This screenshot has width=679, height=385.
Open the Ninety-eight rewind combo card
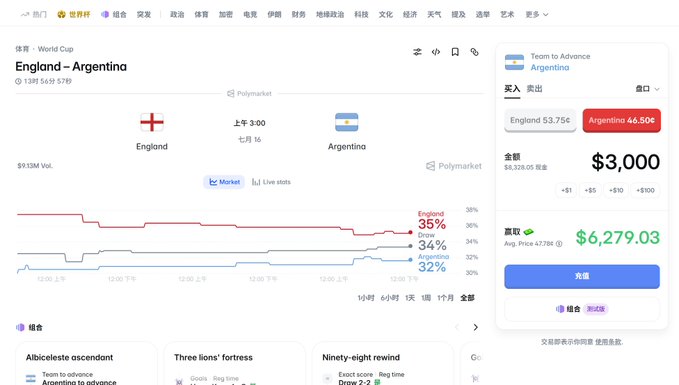(382, 364)
